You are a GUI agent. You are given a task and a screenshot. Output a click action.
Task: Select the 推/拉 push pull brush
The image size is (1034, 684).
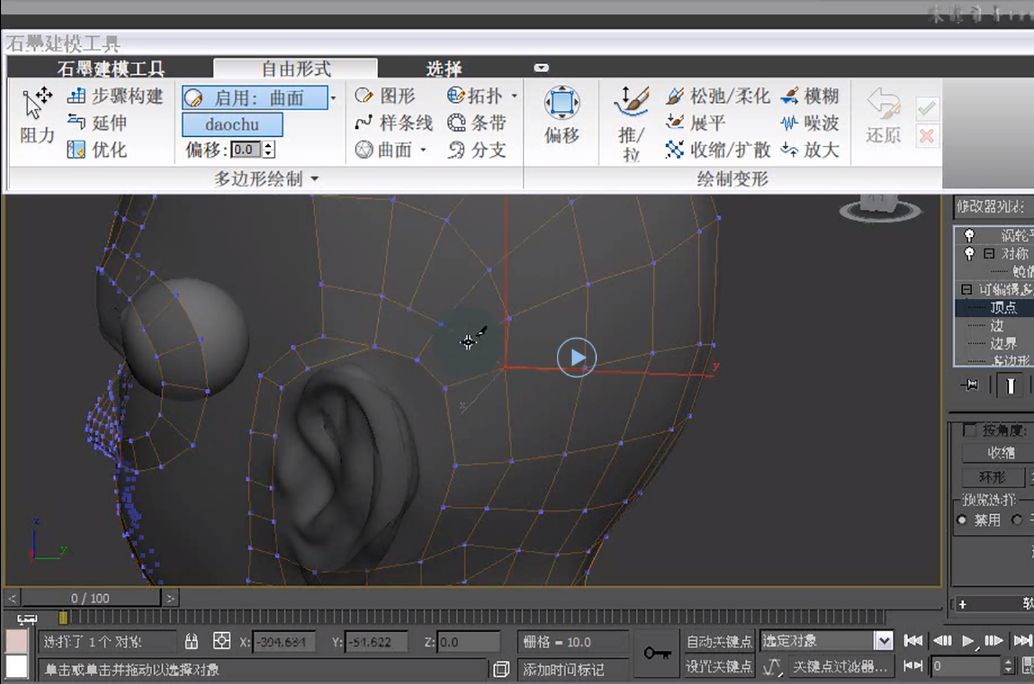(630, 124)
